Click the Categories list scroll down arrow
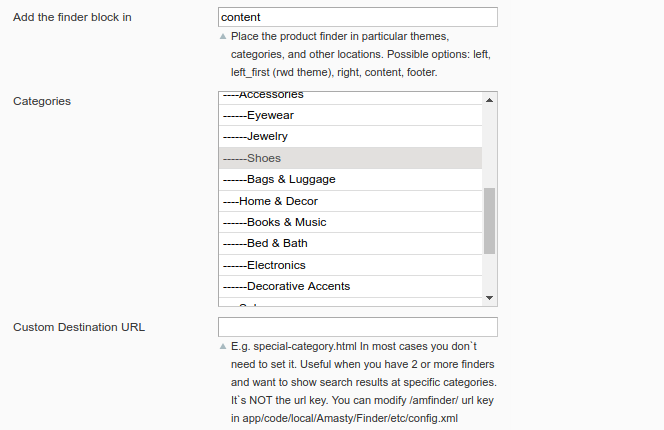Viewport: 664px width, 430px height. tap(489, 298)
